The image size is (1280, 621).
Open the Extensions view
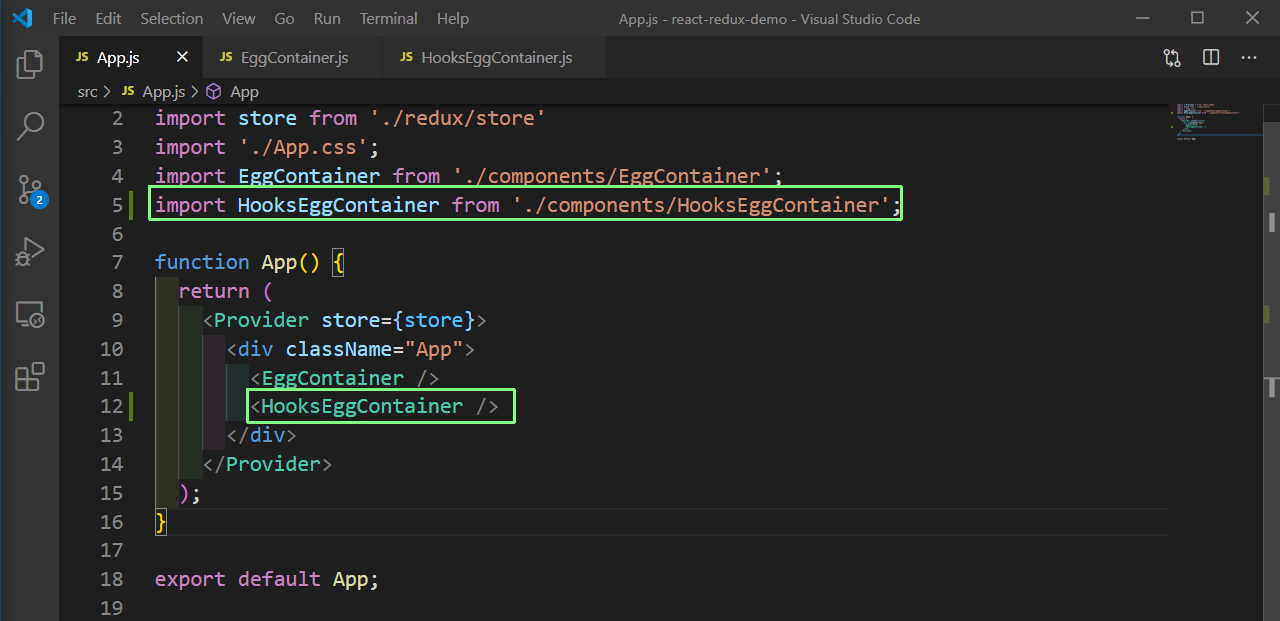click(x=30, y=376)
